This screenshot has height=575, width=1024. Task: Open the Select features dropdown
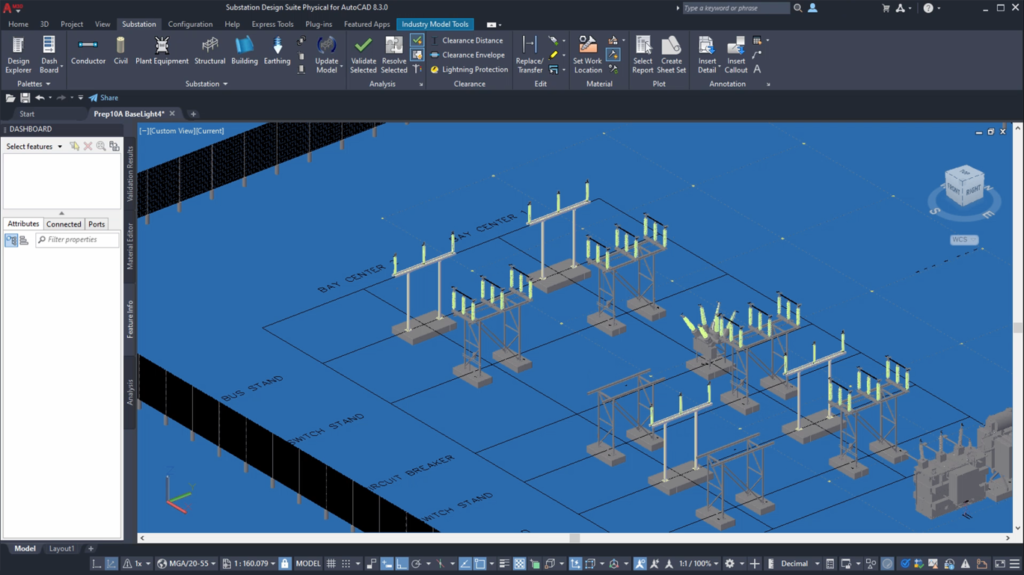pyautogui.click(x=34, y=146)
